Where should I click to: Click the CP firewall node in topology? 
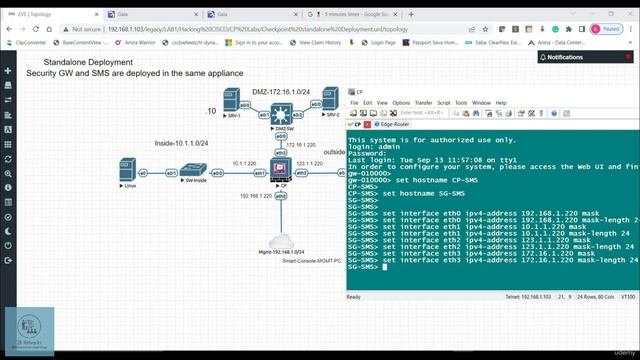point(281,170)
